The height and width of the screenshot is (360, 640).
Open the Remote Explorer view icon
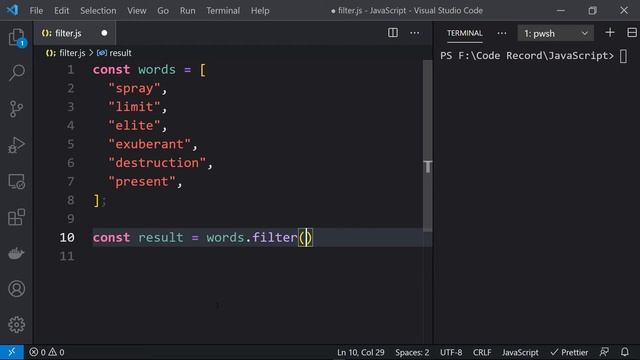(x=16, y=181)
